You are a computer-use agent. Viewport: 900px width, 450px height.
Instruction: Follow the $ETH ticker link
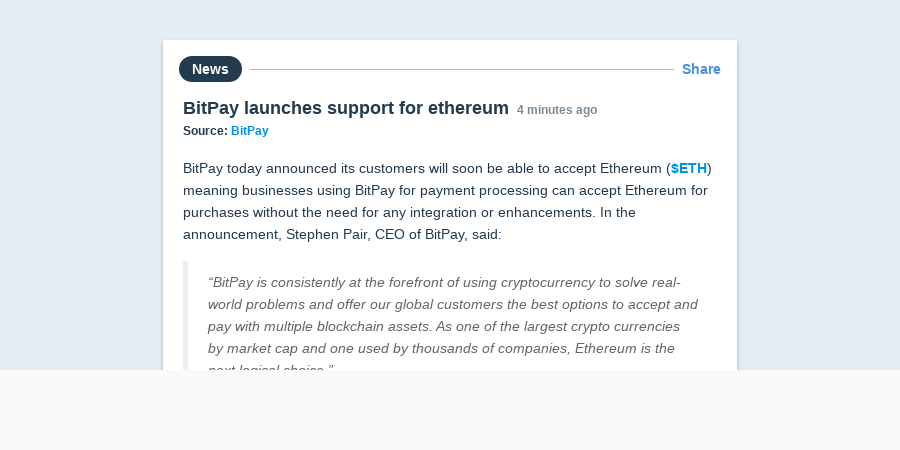(x=689, y=168)
